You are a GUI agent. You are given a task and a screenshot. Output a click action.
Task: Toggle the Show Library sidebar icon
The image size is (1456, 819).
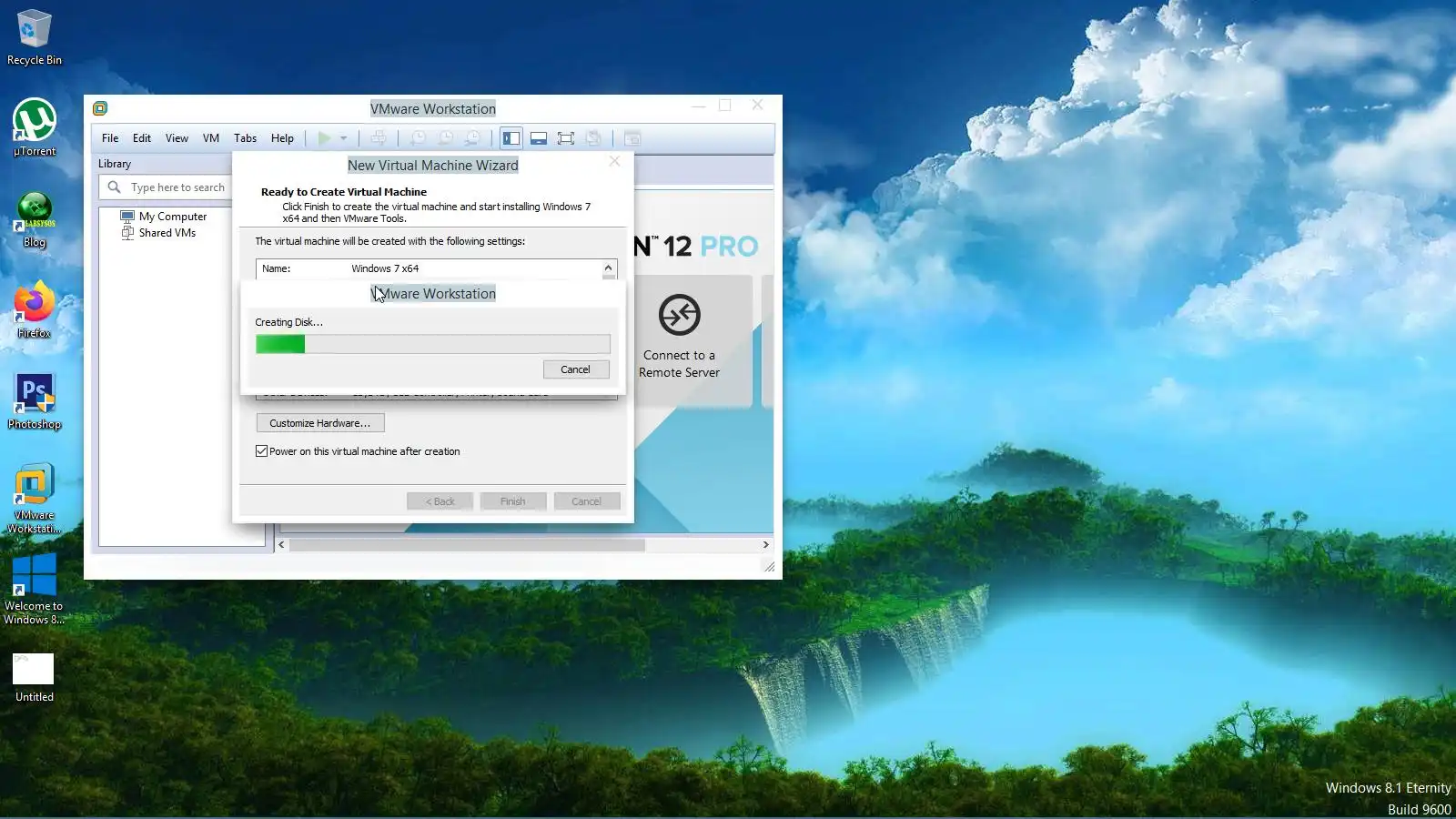[511, 138]
